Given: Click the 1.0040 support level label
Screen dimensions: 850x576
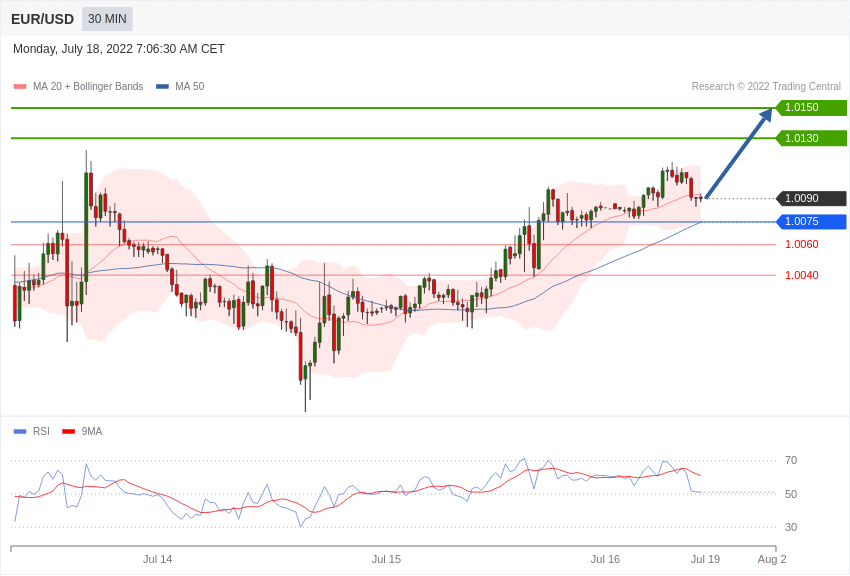Looking at the screenshot, I should pyautogui.click(x=801, y=275).
